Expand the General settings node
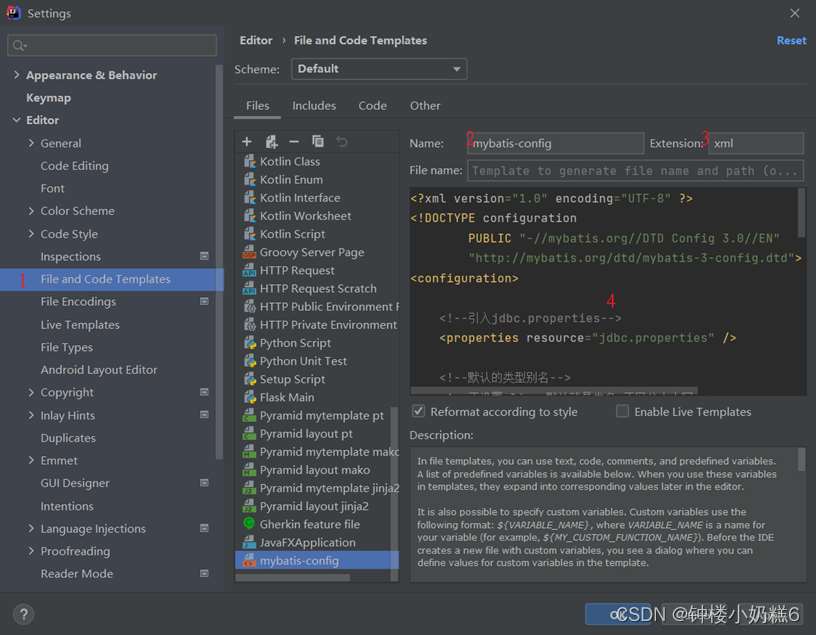 tap(31, 143)
